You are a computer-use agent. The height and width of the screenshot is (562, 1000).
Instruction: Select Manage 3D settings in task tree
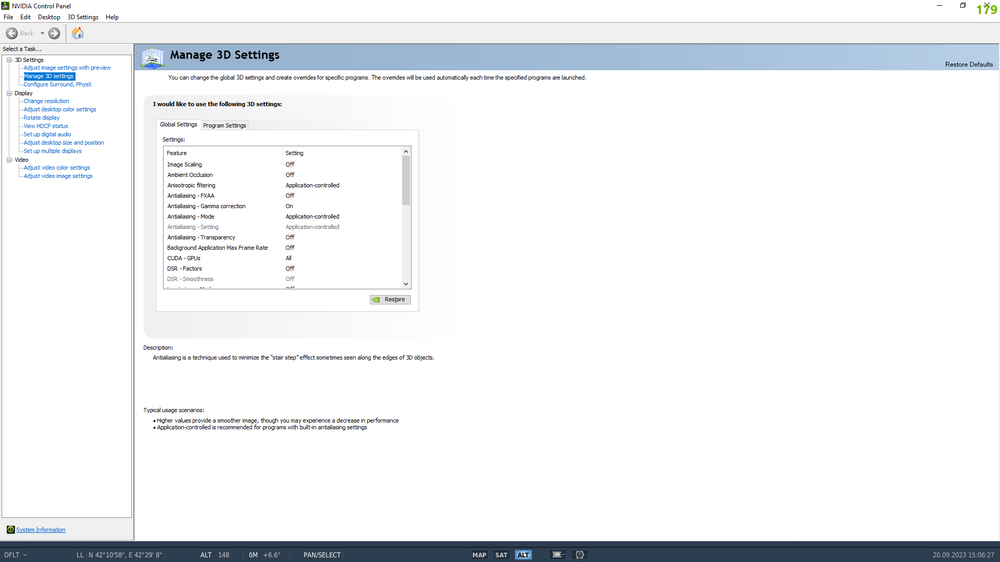48,76
